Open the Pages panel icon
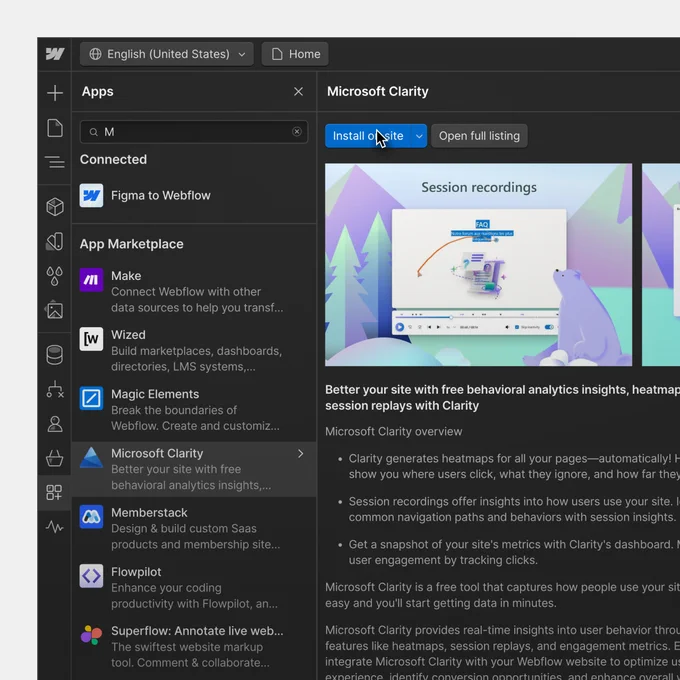Screen dimensions: 680x680 [x=55, y=128]
